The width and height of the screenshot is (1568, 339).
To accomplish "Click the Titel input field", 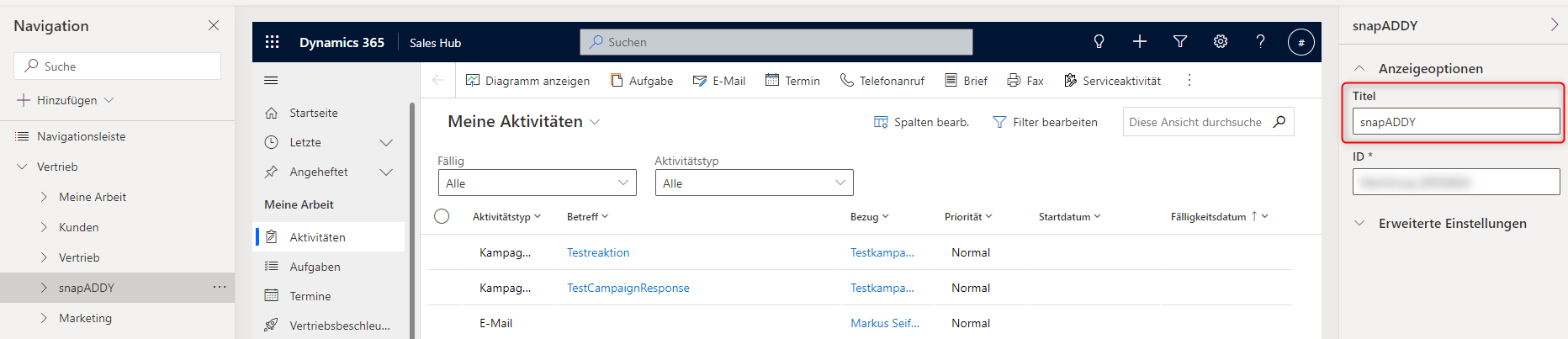I will [1456, 122].
